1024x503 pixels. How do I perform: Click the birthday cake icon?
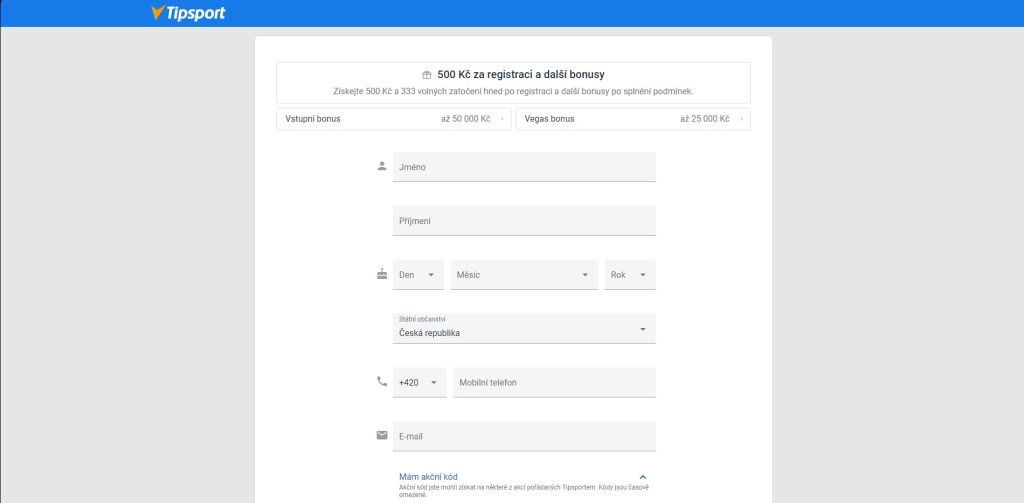(x=381, y=274)
